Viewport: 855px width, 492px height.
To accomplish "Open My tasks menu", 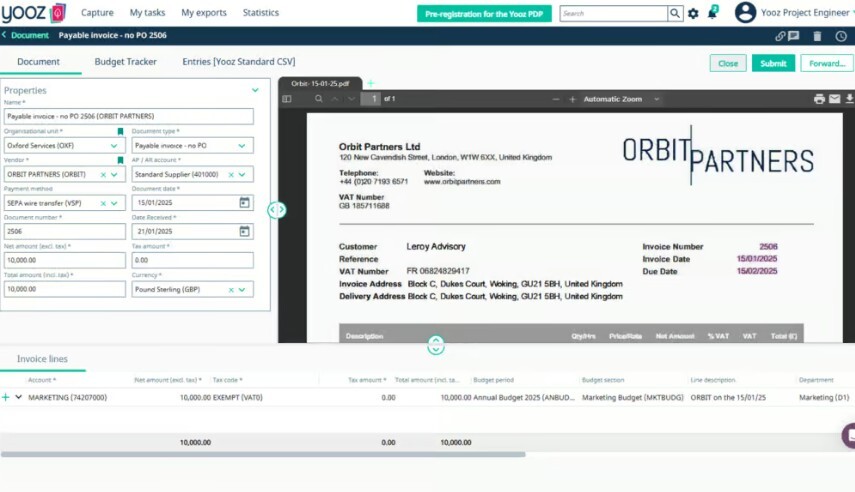I will coord(147,13).
